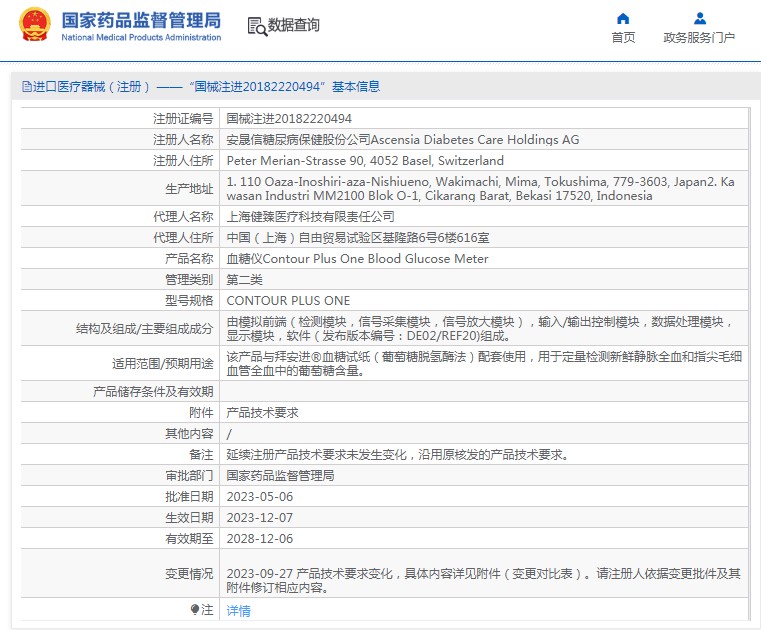This screenshot has width=761, height=630.
Task: Select the 第二类 management category value
Action: tap(245, 280)
